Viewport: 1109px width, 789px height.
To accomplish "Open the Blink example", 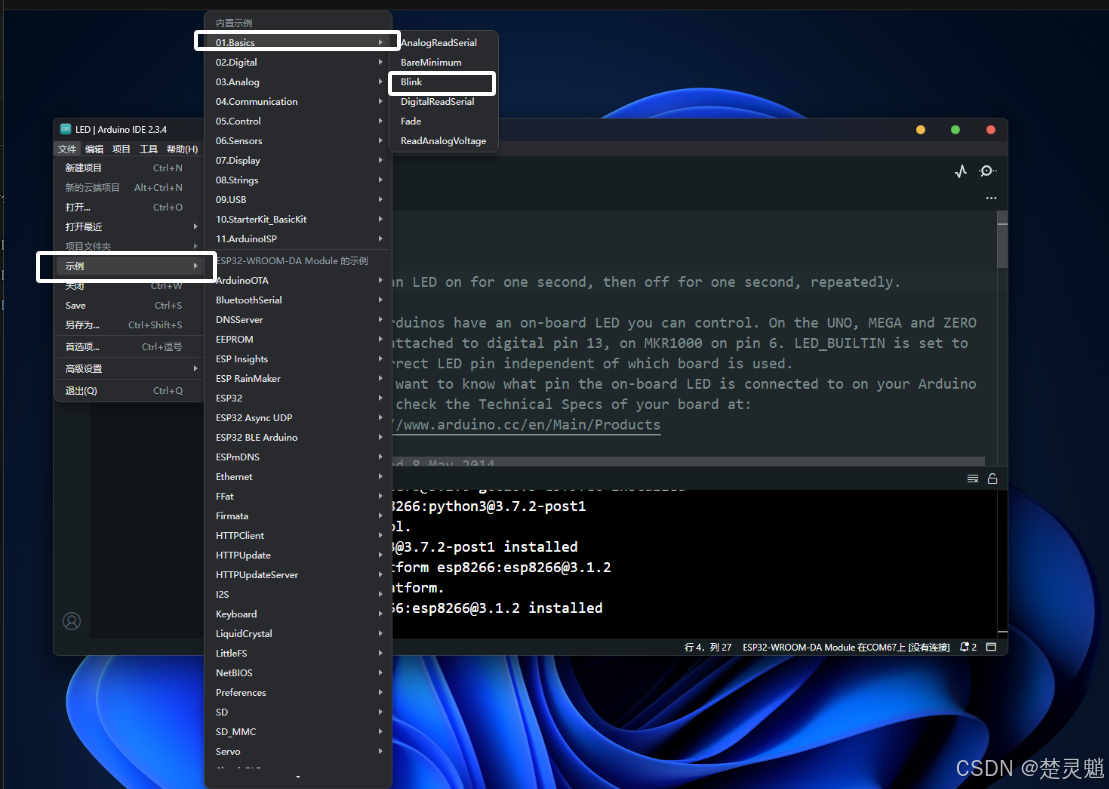I will pos(443,82).
